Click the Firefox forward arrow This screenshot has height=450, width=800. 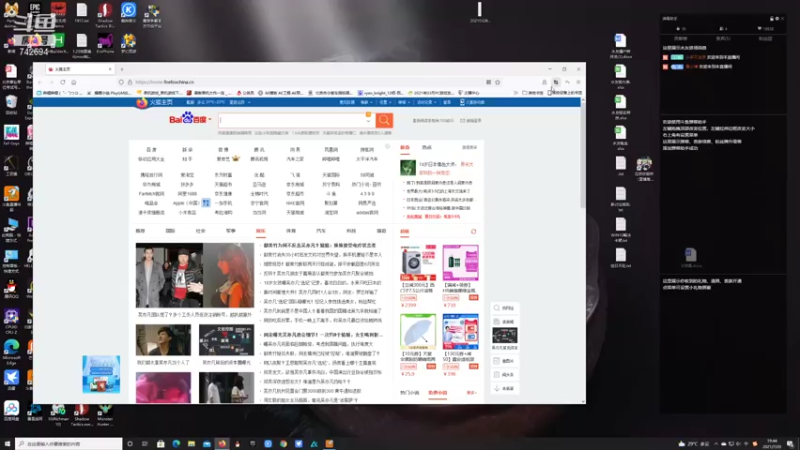point(52,82)
